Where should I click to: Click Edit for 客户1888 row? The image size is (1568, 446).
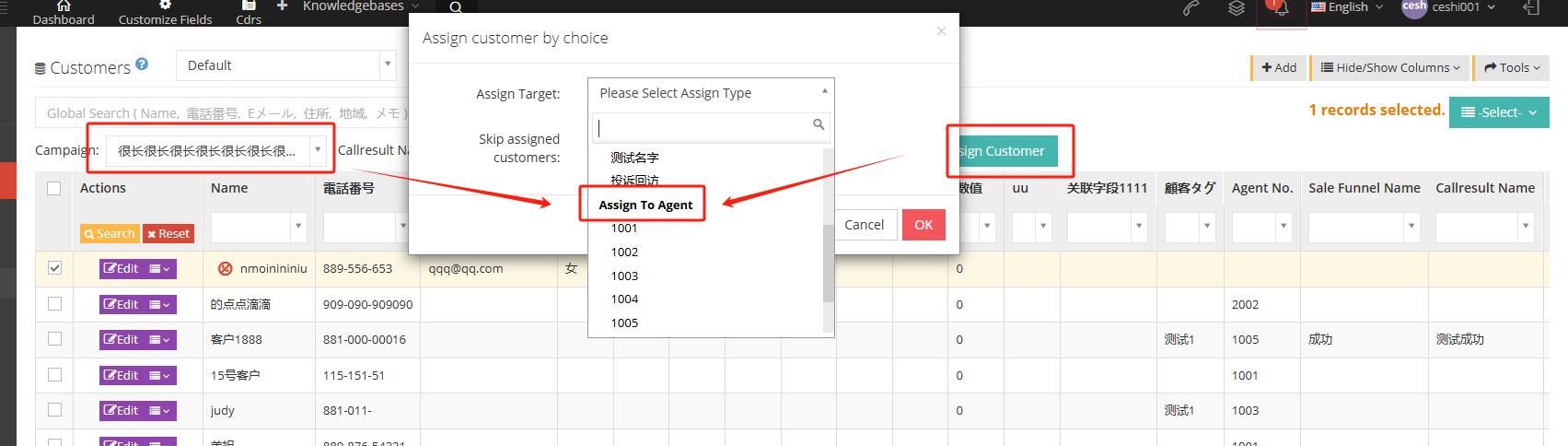(x=122, y=339)
